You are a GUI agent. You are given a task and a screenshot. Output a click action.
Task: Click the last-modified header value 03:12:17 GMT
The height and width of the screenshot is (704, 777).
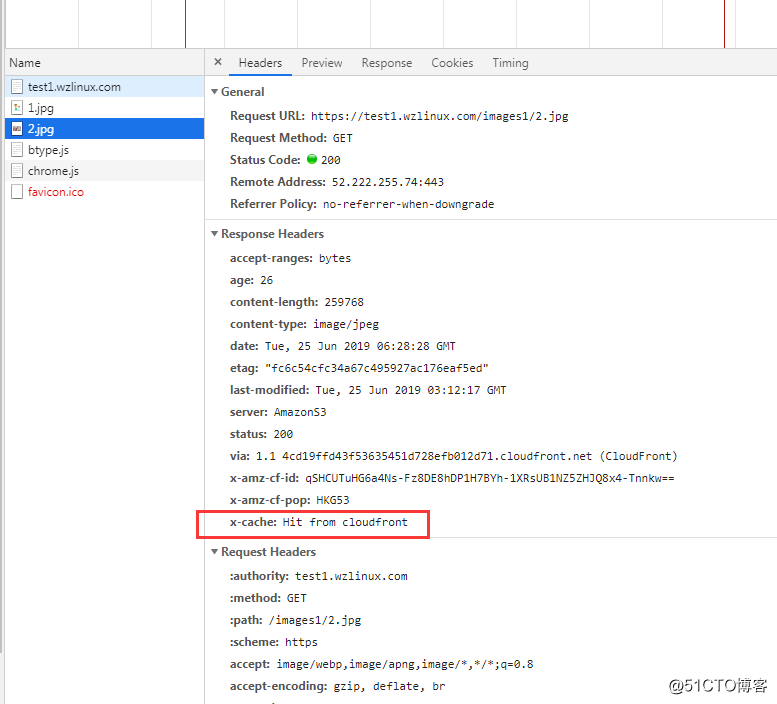pos(411,390)
